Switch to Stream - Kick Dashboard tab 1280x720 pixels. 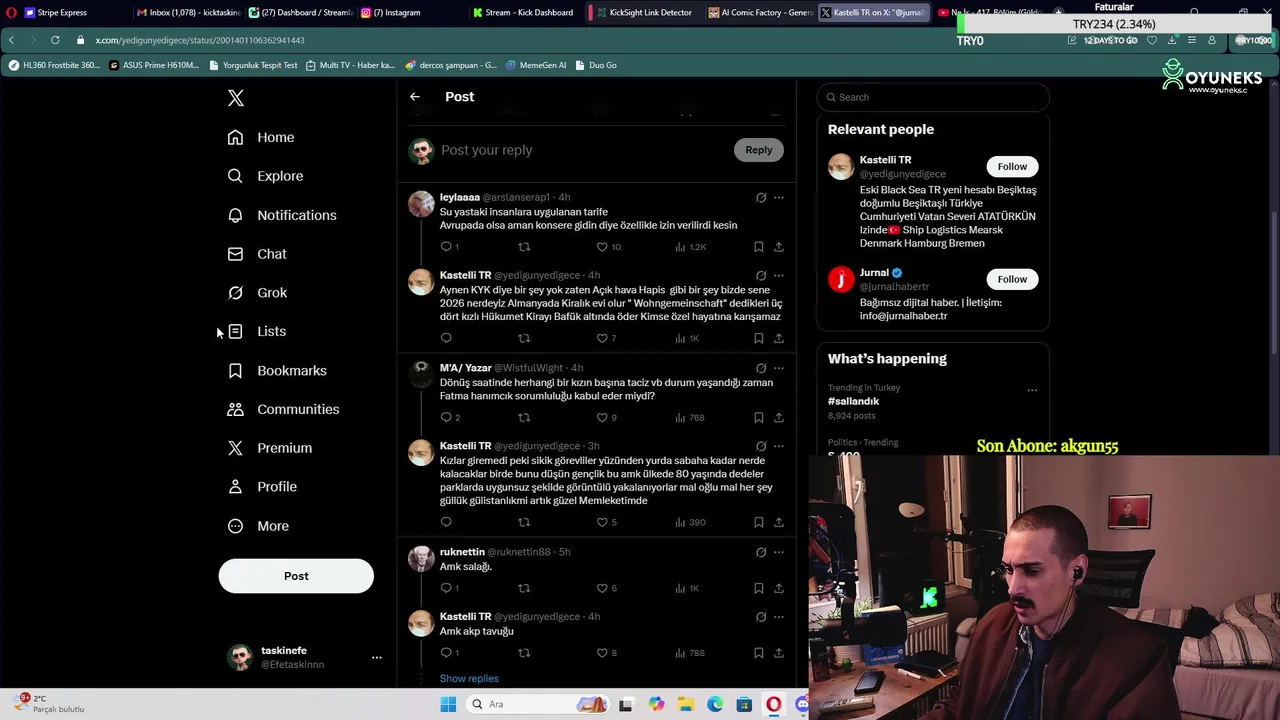525,13
